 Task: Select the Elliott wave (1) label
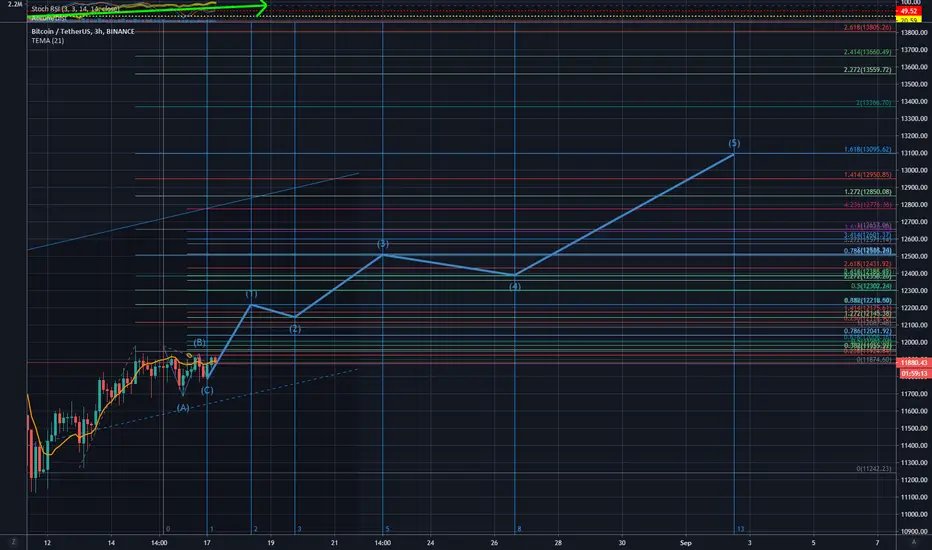251,294
